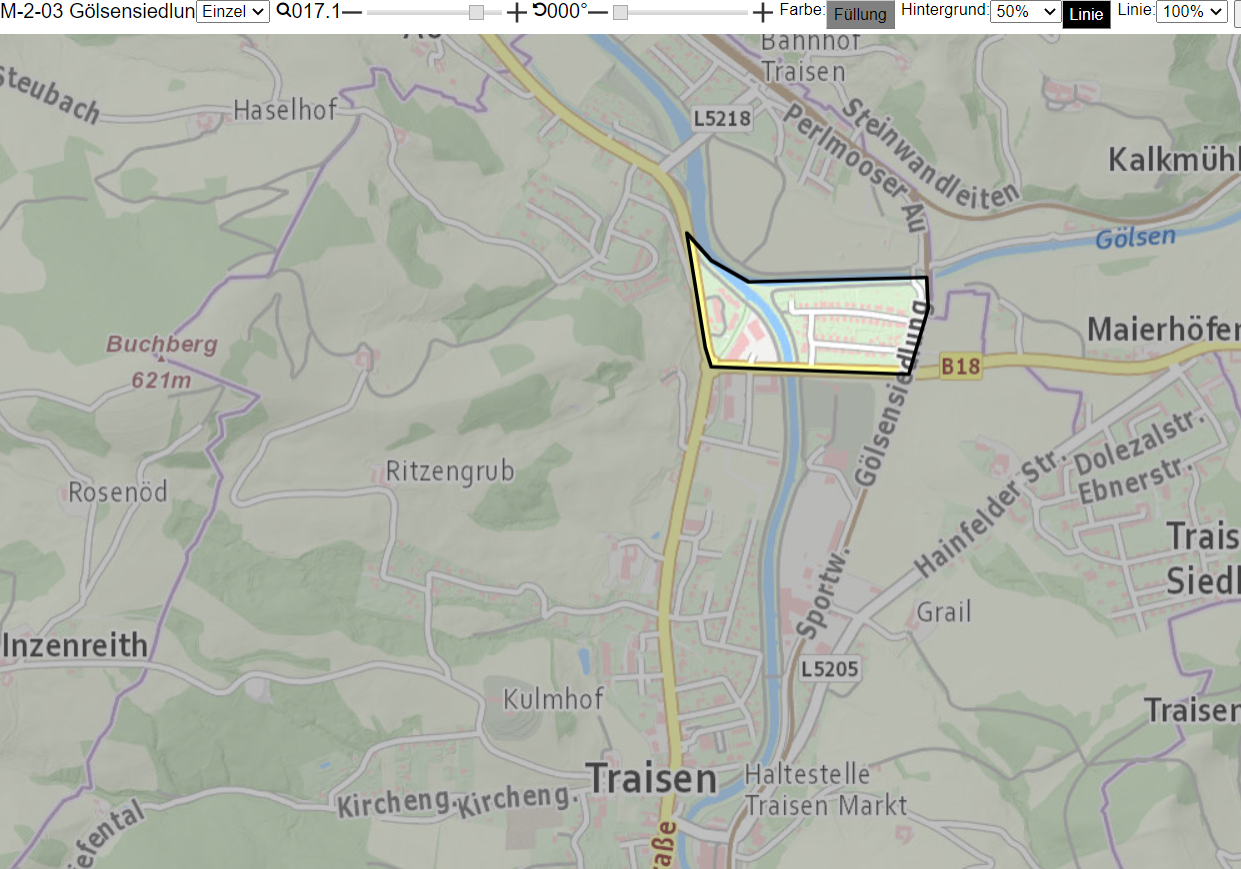Open the Linie 100% dropdown
The image size is (1241, 869).
point(1192,12)
